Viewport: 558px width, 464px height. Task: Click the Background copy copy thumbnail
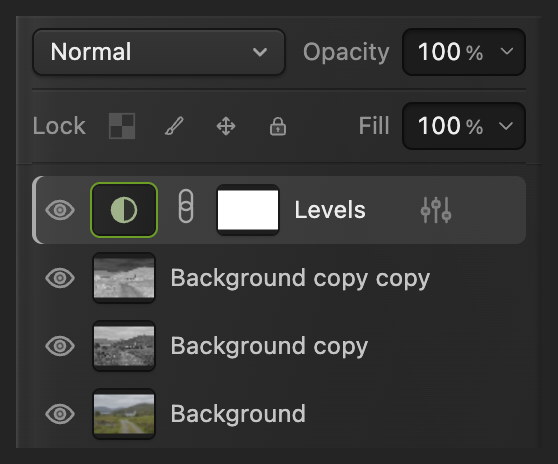coord(124,278)
